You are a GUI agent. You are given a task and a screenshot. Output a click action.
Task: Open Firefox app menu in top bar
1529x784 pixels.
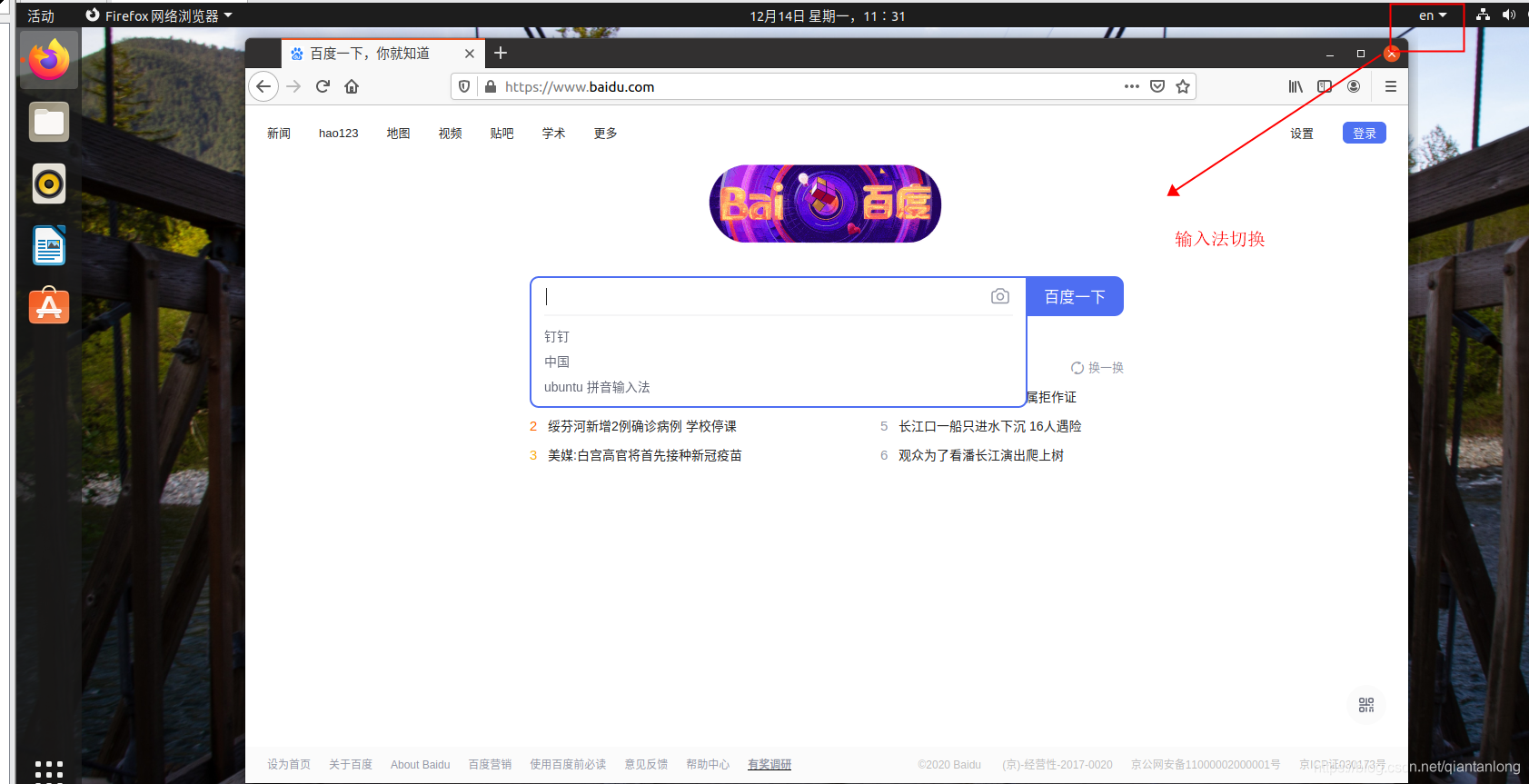[x=159, y=15]
